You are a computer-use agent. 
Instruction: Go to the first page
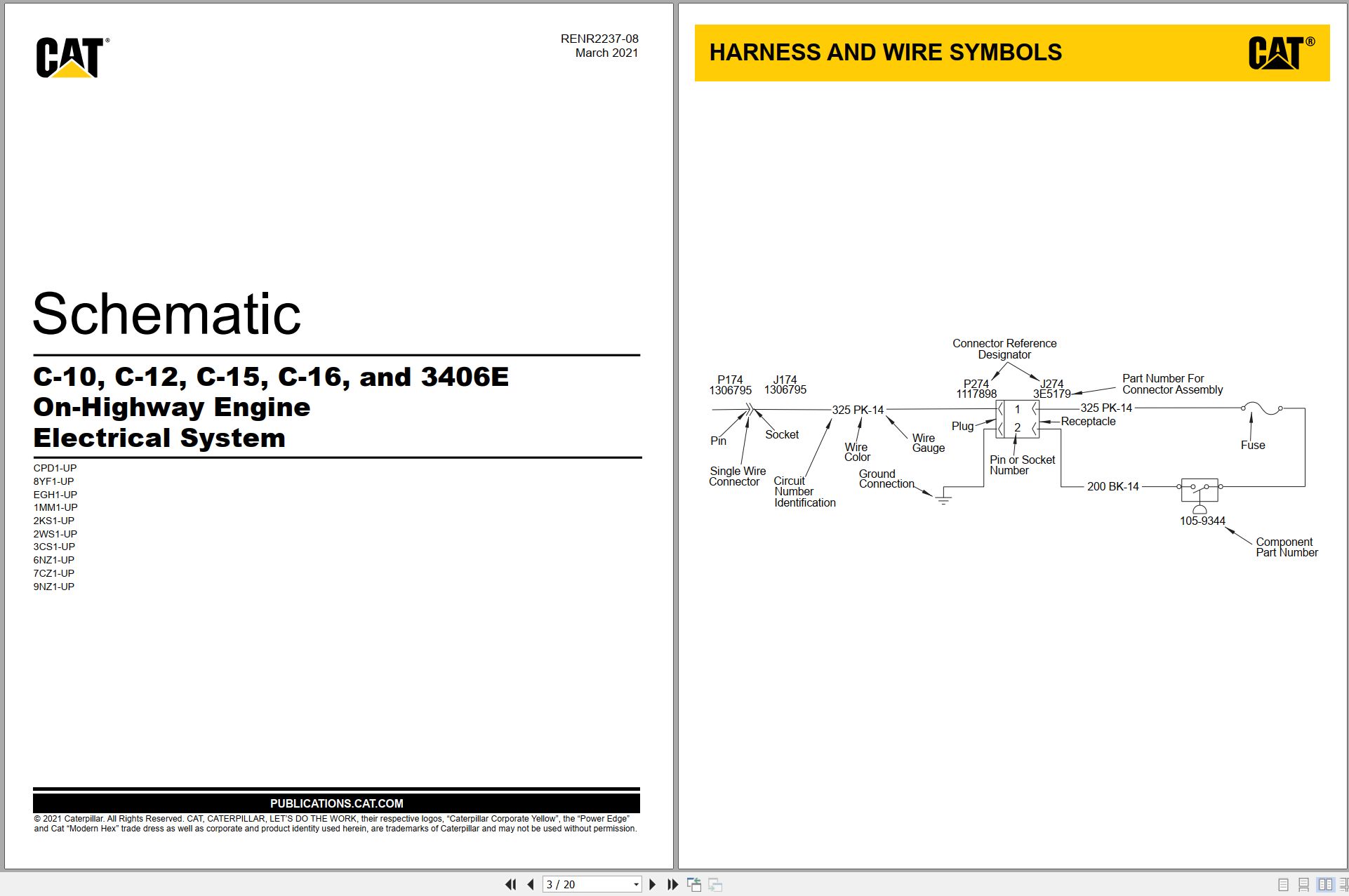510,885
